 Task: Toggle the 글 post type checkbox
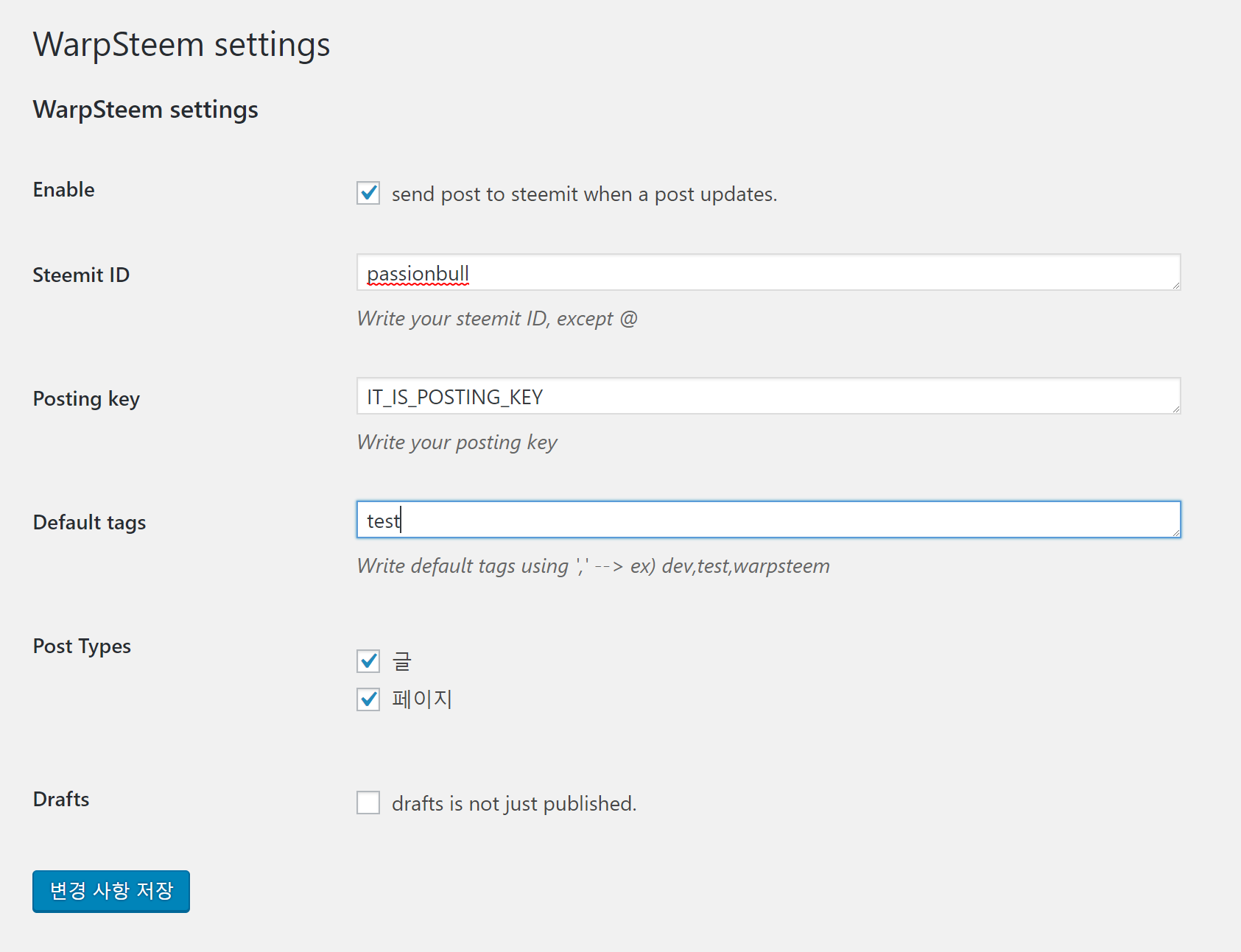[368, 661]
